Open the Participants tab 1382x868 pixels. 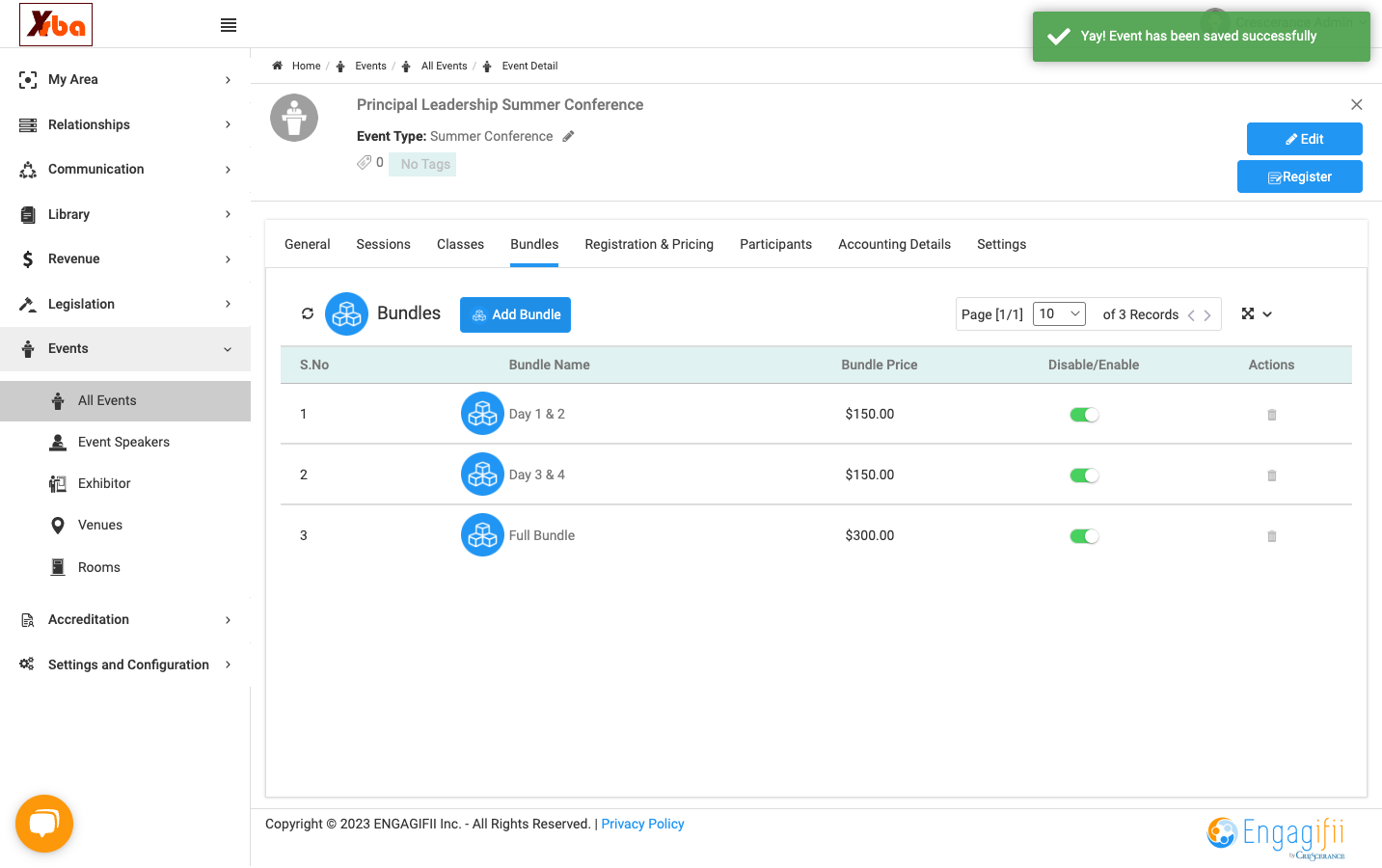click(x=776, y=245)
